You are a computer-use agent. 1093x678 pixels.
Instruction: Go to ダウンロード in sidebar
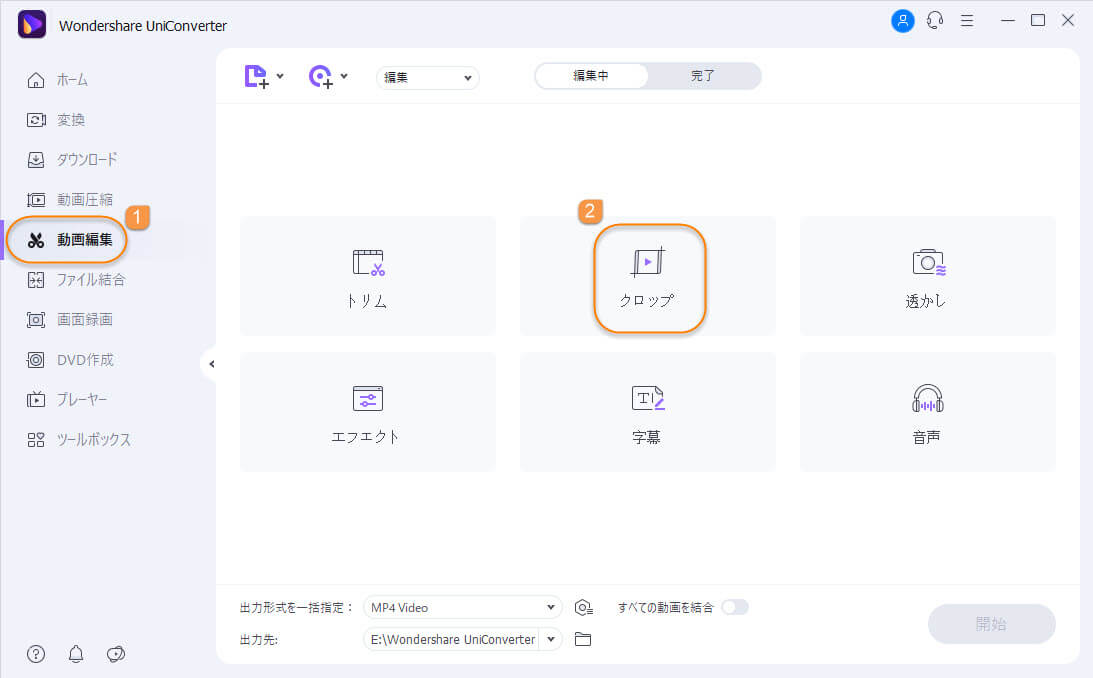point(72,160)
